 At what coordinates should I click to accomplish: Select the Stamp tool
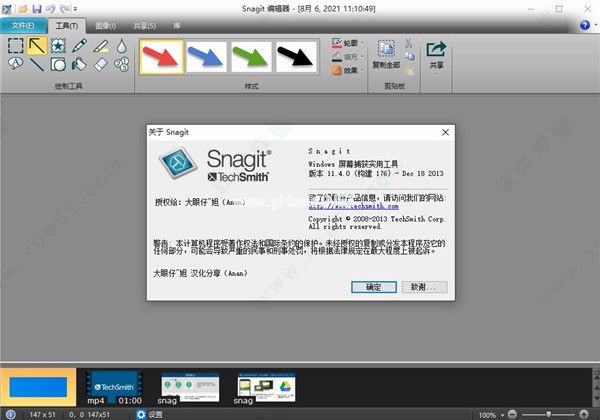(x=58, y=46)
